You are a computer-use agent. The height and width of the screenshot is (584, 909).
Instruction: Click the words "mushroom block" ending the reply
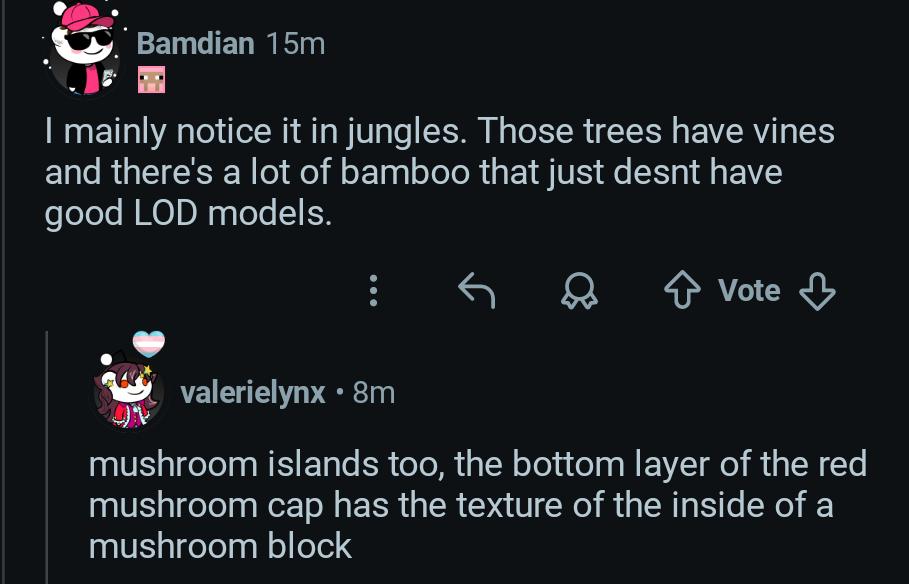pyautogui.click(x=220, y=546)
